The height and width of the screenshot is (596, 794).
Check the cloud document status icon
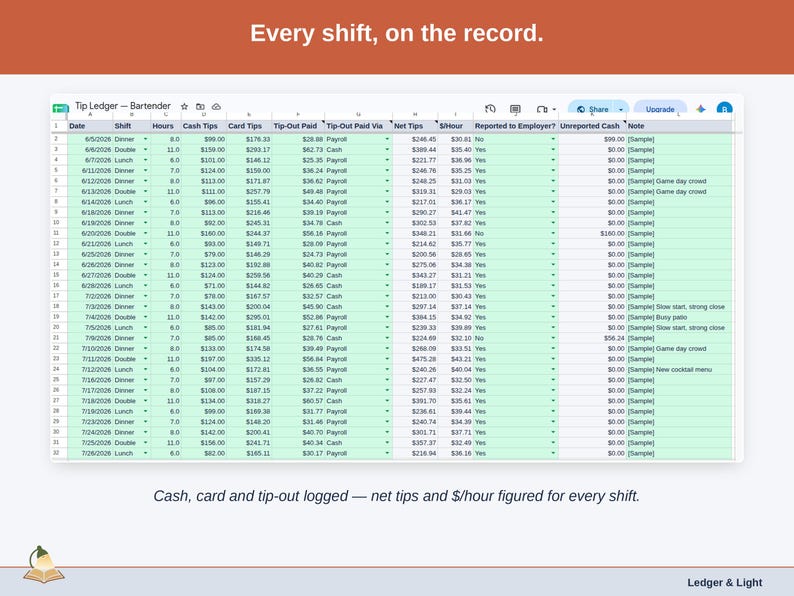[216, 106]
